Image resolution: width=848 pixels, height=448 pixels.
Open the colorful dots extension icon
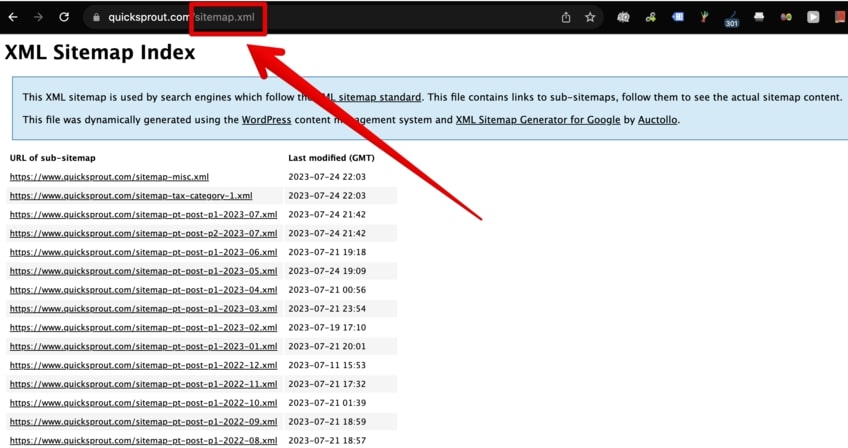click(x=786, y=17)
